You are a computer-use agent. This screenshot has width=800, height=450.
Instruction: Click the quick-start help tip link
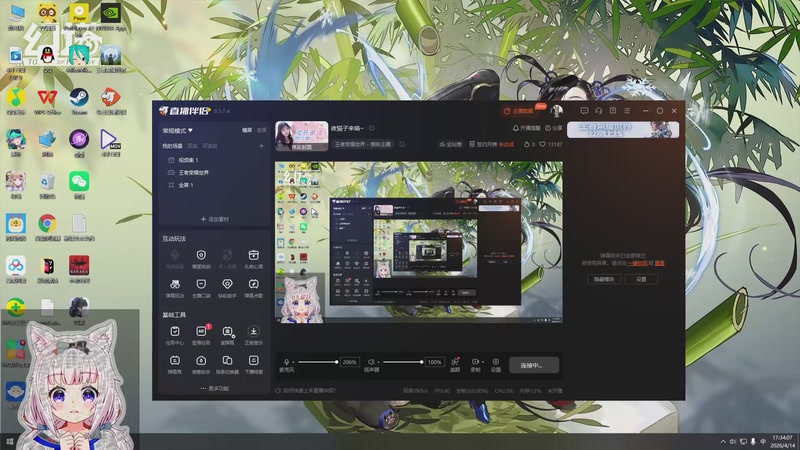[306, 391]
